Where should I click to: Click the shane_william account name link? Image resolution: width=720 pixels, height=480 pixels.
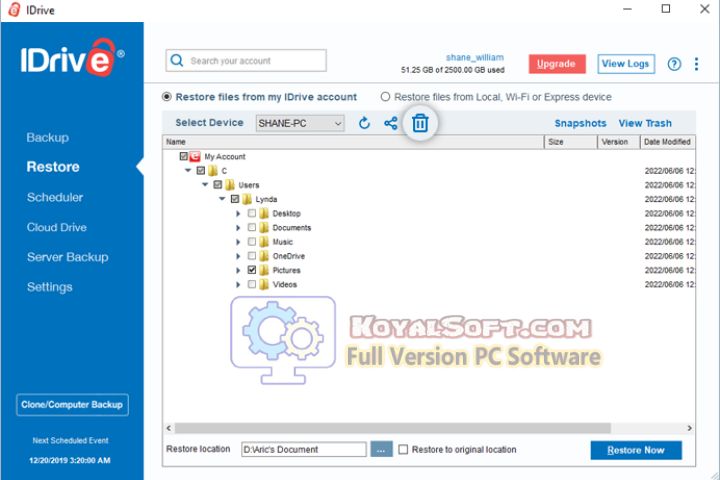tap(475, 57)
